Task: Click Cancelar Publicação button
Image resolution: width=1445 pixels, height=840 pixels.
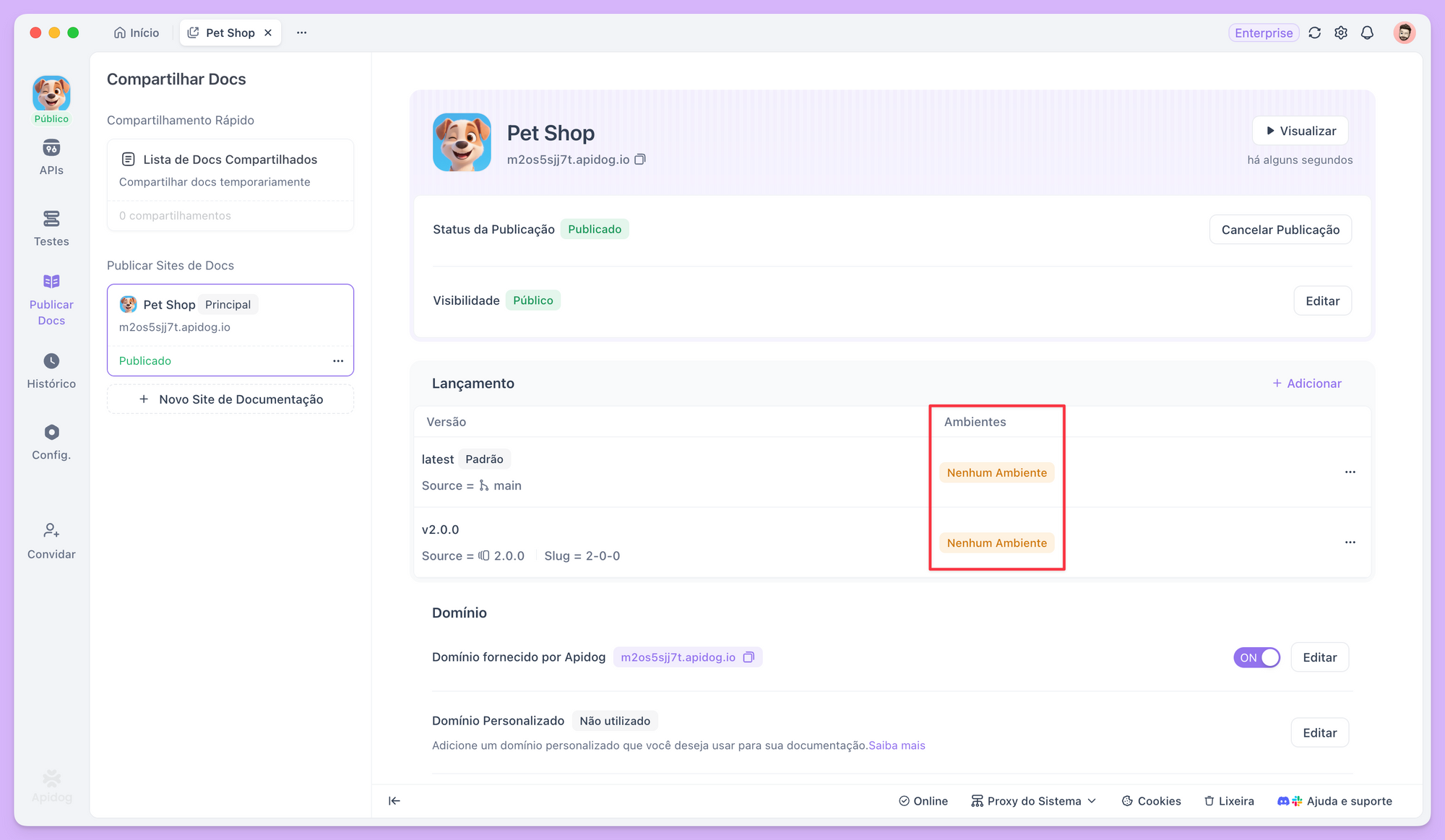Action: pos(1280,230)
